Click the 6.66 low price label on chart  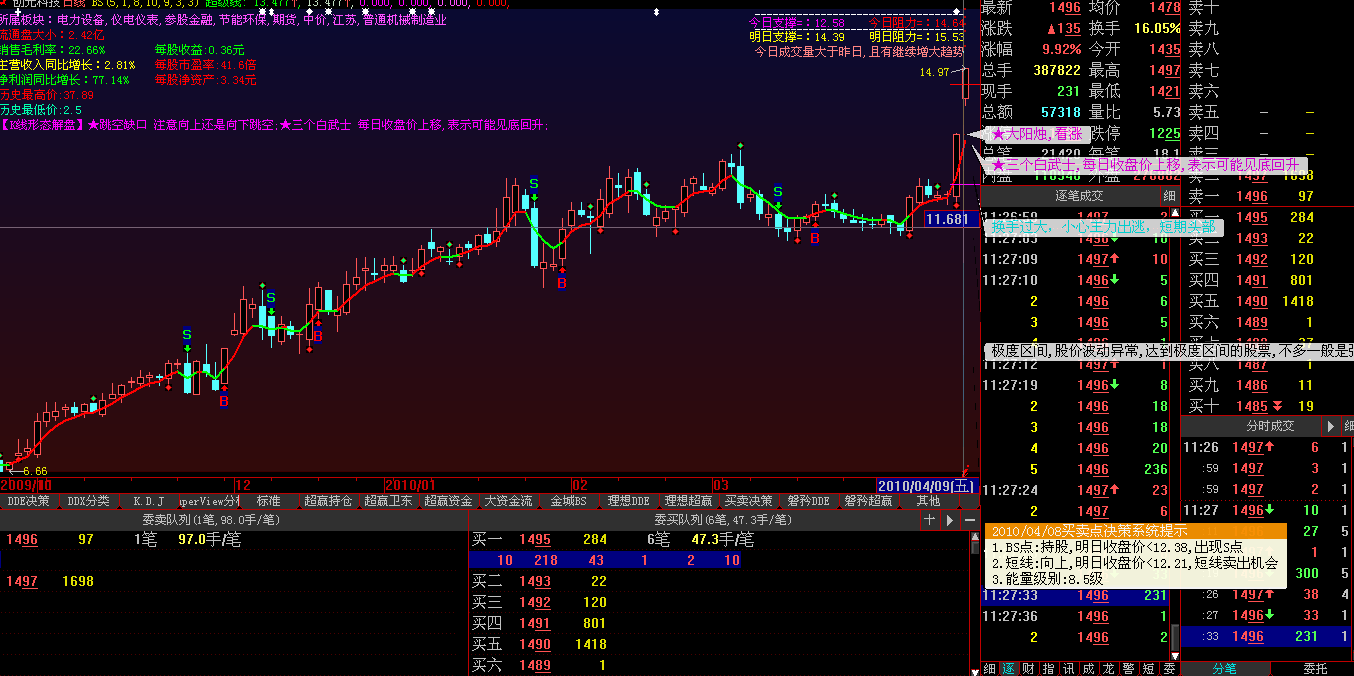pyautogui.click(x=33, y=470)
